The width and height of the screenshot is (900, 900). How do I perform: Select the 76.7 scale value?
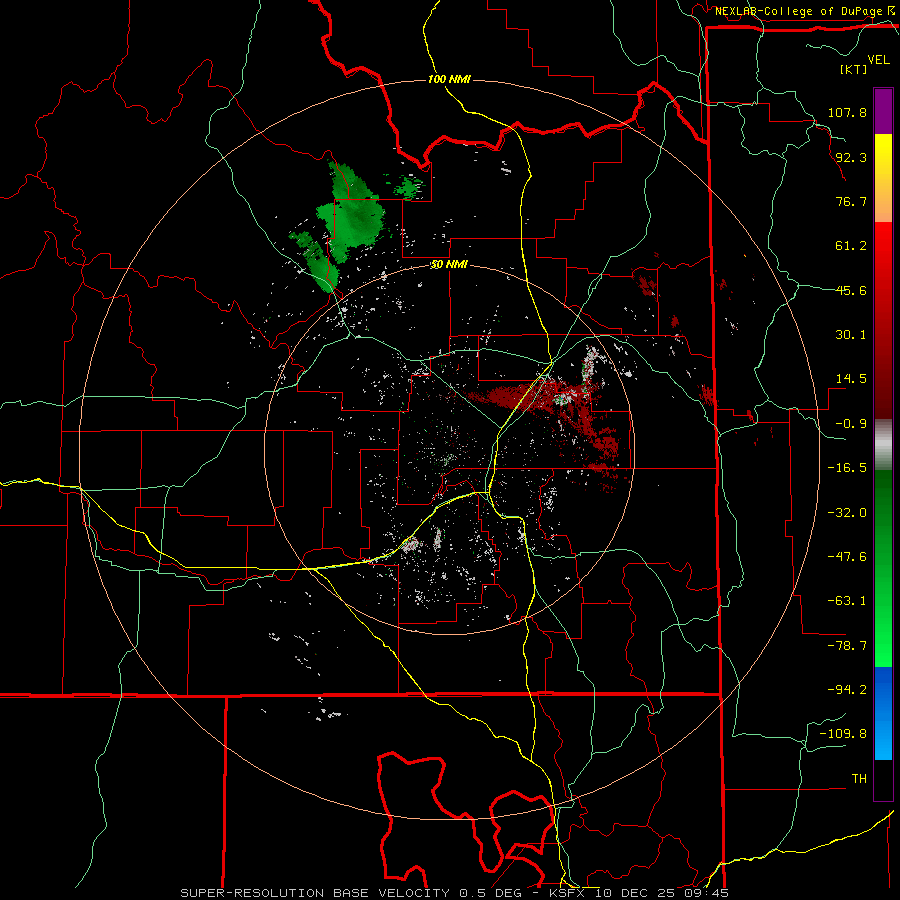[851, 201]
